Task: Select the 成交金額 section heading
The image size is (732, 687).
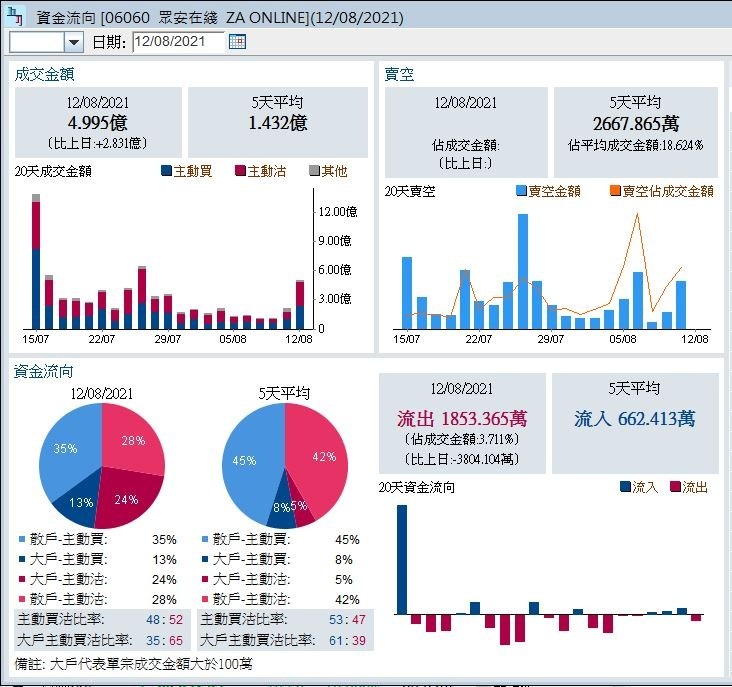Action: click(x=44, y=74)
